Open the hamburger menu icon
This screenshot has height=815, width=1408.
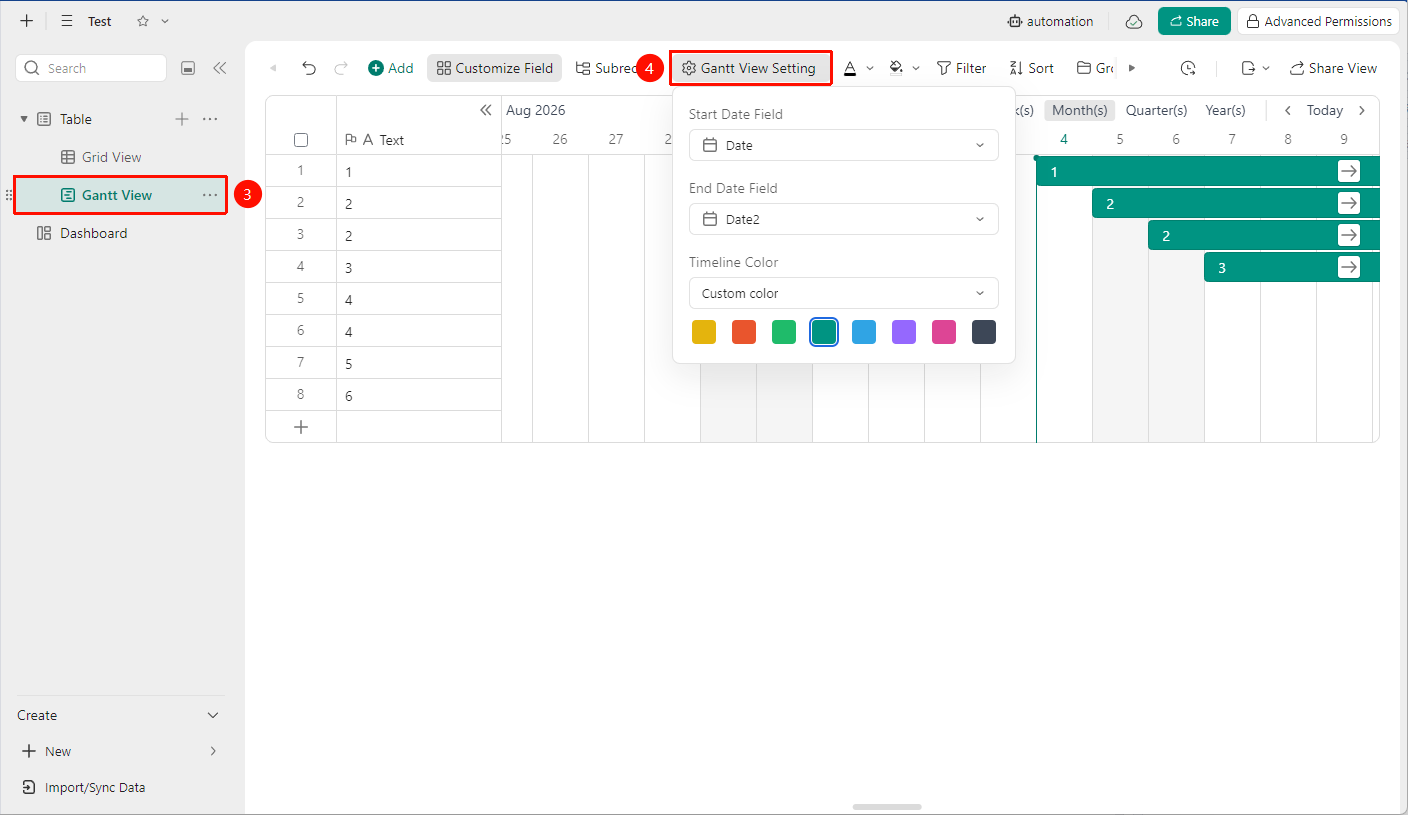pyautogui.click(x=67, y=21)
